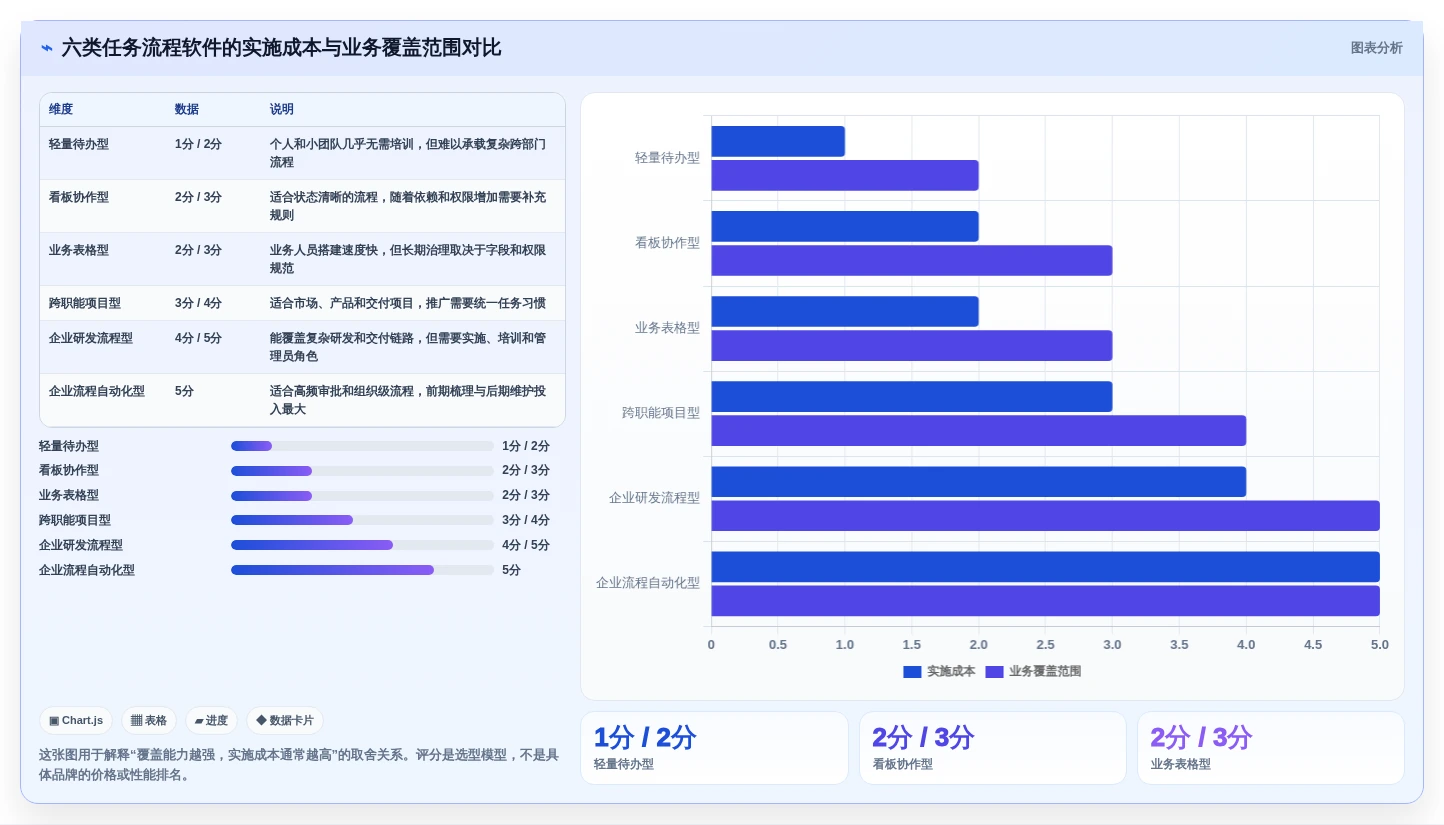Click the 2.5 x-axis tick label
The width and height of the screenshot is (1444, 825).
1045,645
